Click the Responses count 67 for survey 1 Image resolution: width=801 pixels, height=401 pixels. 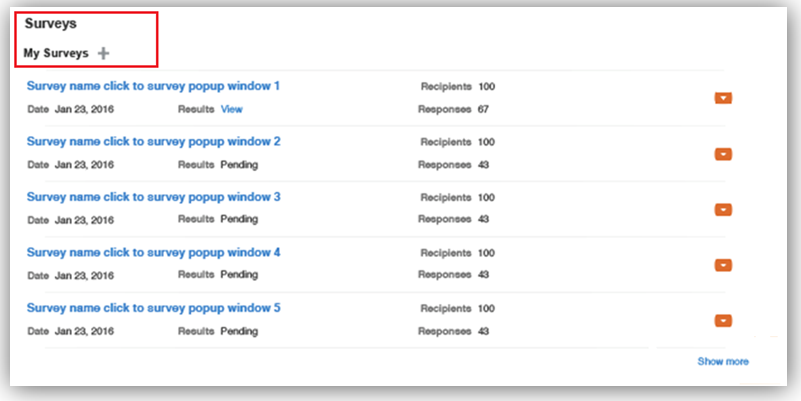[483, 108]
